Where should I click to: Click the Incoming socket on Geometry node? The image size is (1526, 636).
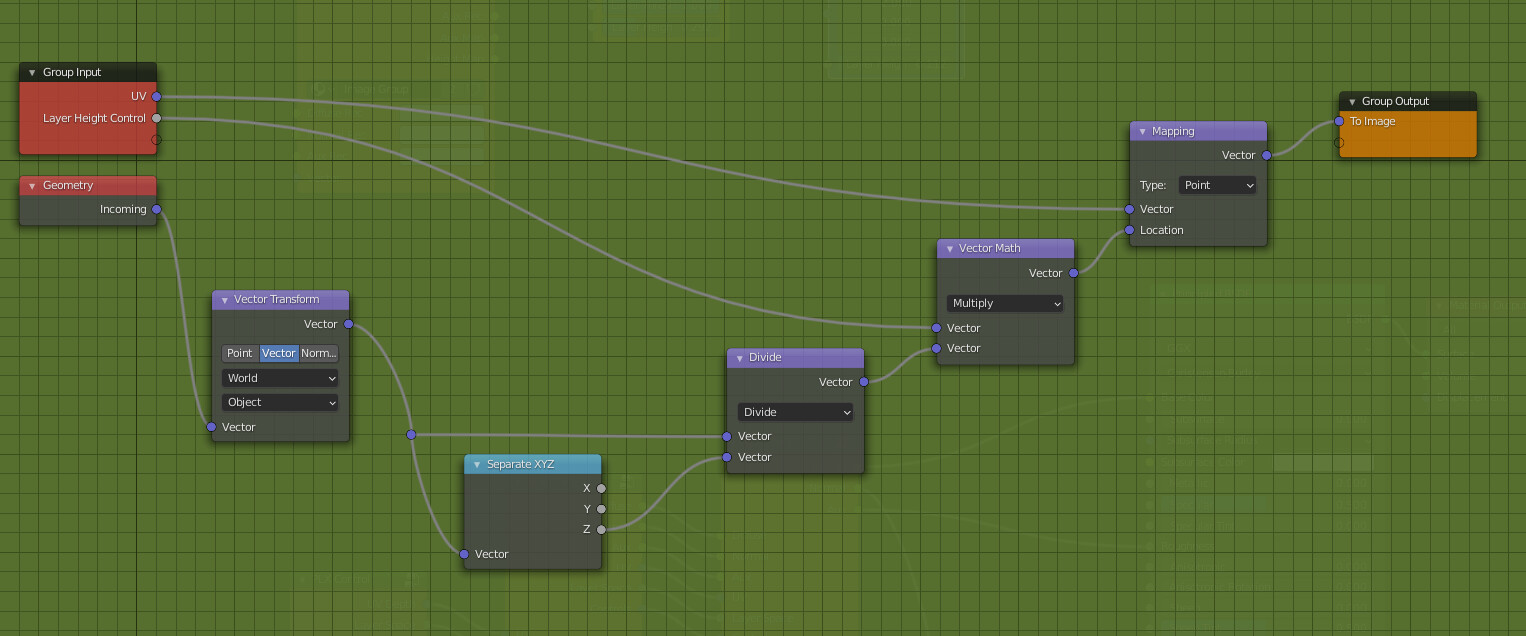[156, 209]
